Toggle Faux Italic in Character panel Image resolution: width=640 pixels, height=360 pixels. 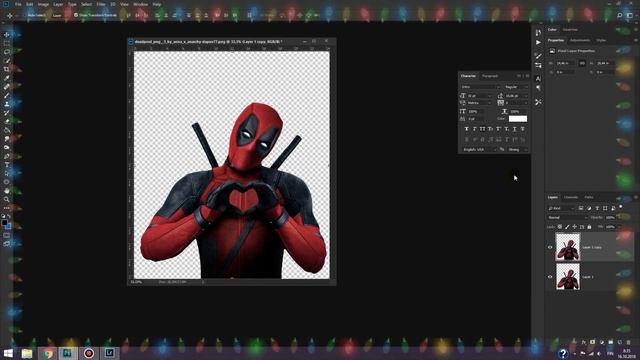click(x=474, y=129)
